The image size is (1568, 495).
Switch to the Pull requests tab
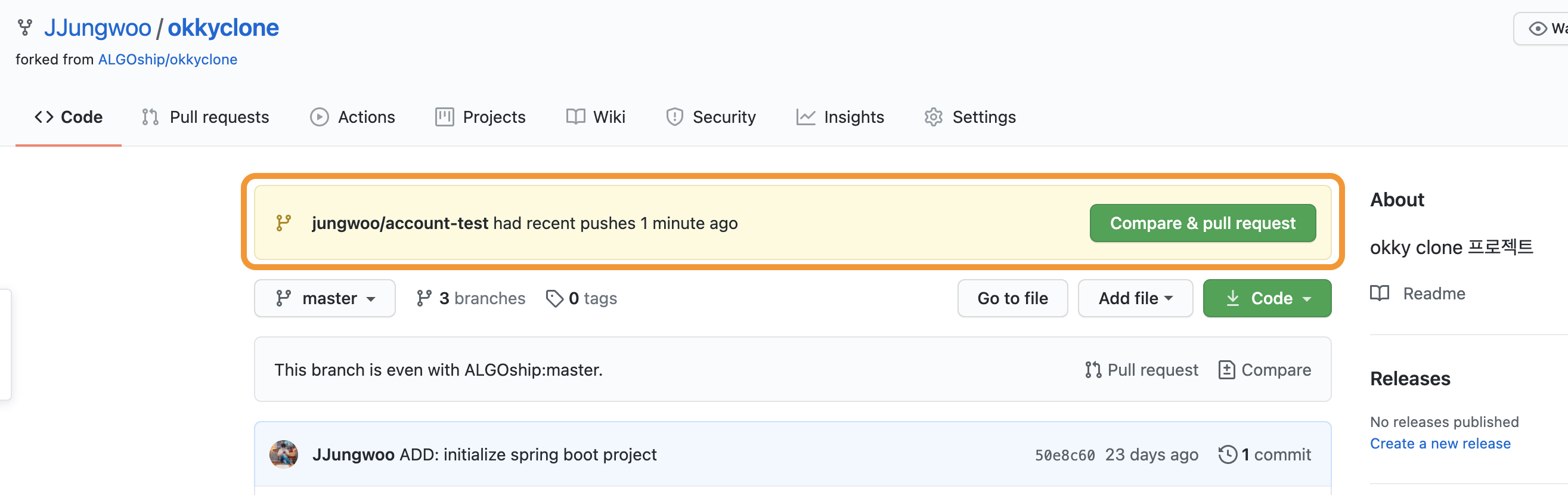click(205, 117)
